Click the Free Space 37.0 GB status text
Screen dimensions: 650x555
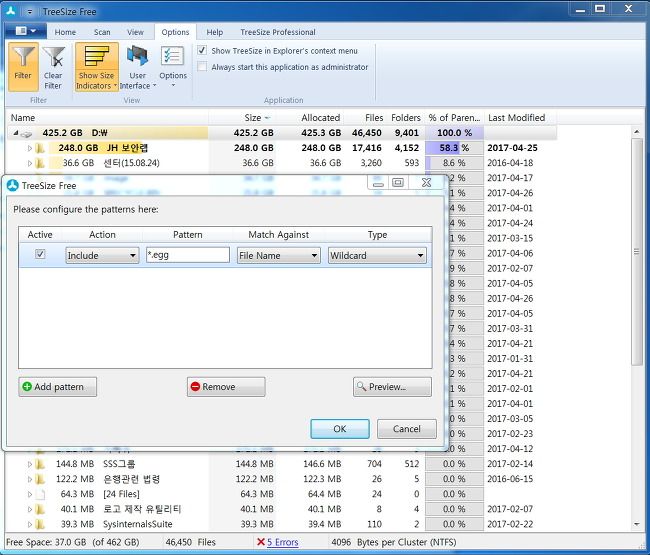point(73,542)
